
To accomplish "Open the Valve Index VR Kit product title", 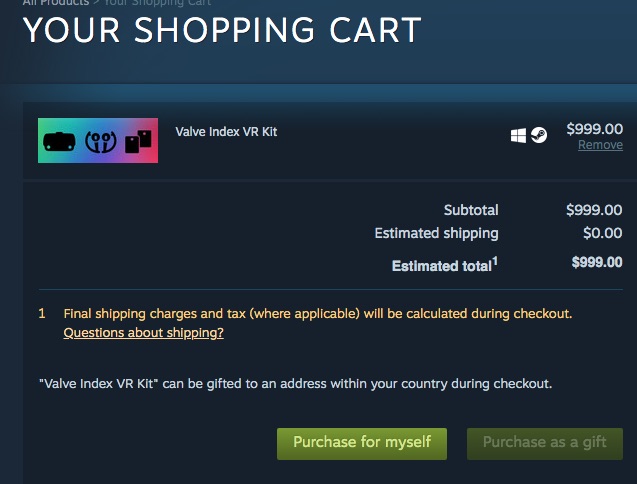I will (x=226, y=132).
